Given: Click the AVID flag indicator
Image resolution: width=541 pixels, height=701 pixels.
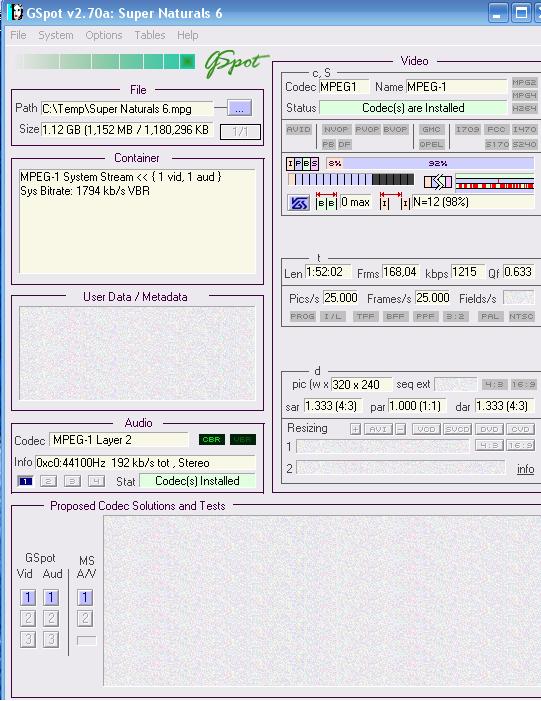Looking at the screenshot, I should pyautogui.click(x=298, y=129).
